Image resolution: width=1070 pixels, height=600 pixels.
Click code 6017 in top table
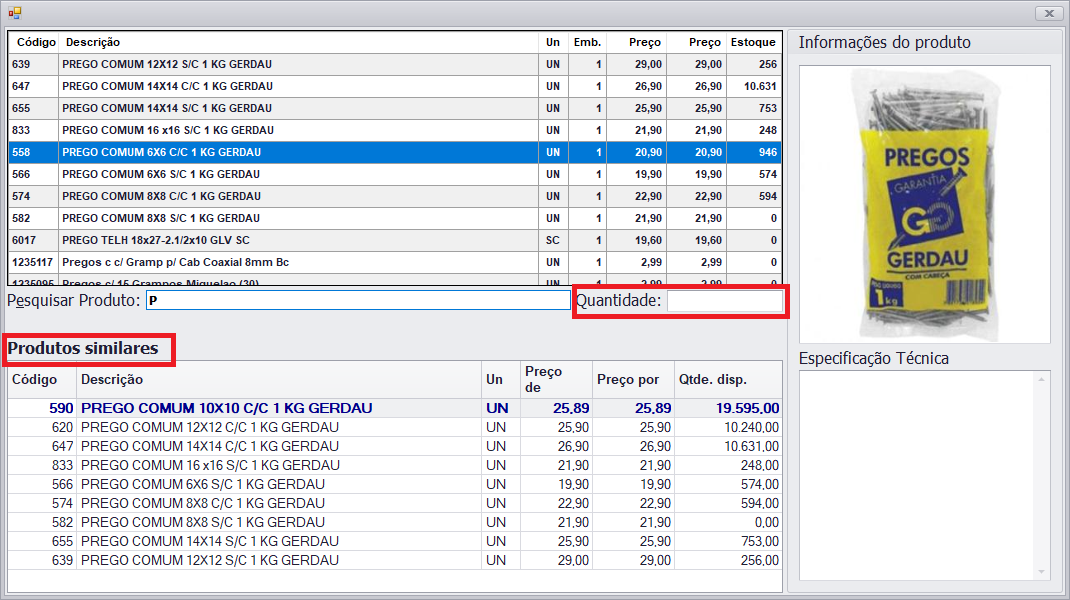tap(24, 240)
